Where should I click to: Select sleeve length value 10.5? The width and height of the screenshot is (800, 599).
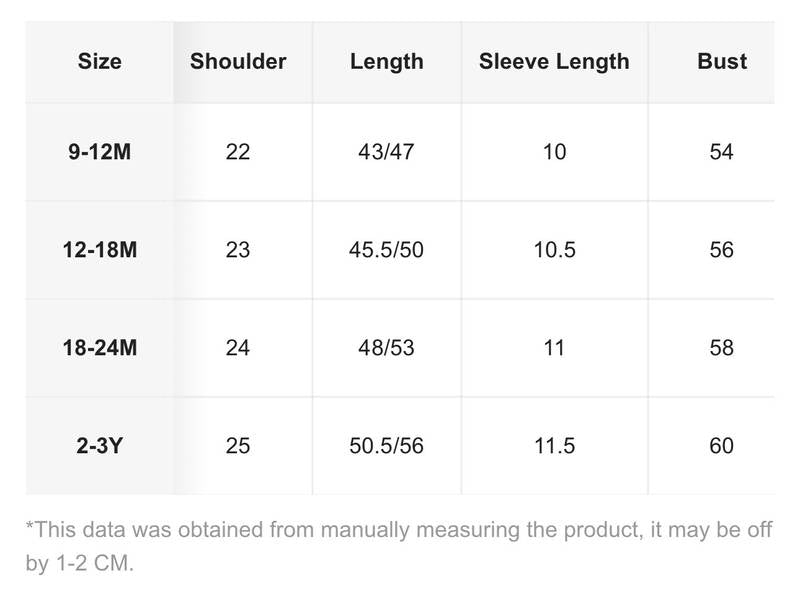554,250
